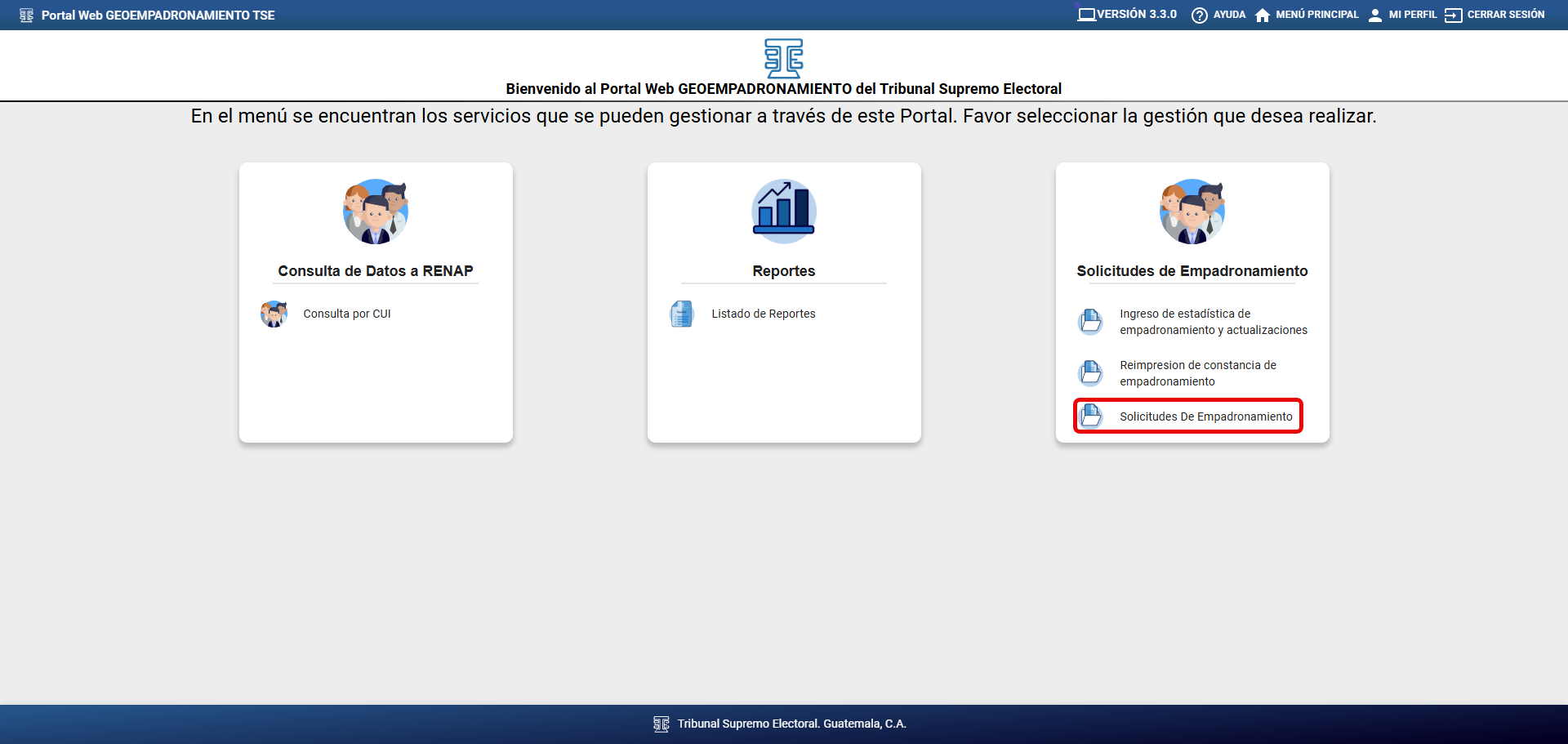1568x744 pixels.
Task: Open Reimpresion de constancia de empadronamiento
Action: (x=1197, y=373)
